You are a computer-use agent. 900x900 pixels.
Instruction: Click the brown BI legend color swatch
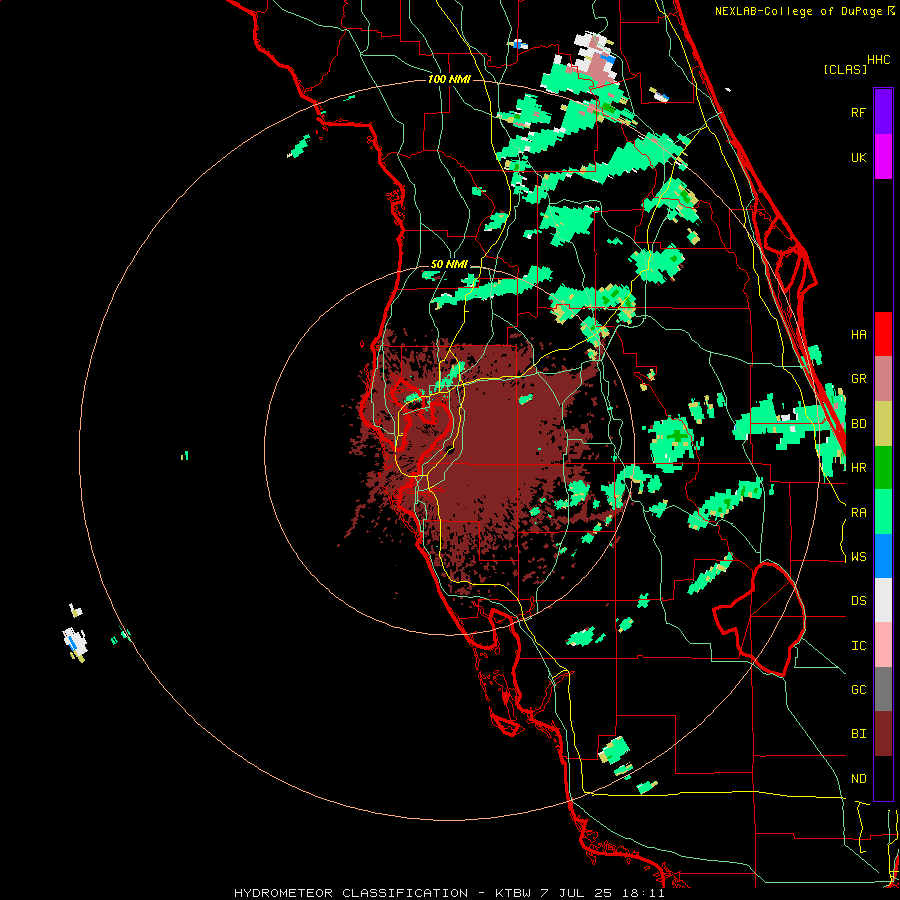pyautogui.click(x=883, y=734)
